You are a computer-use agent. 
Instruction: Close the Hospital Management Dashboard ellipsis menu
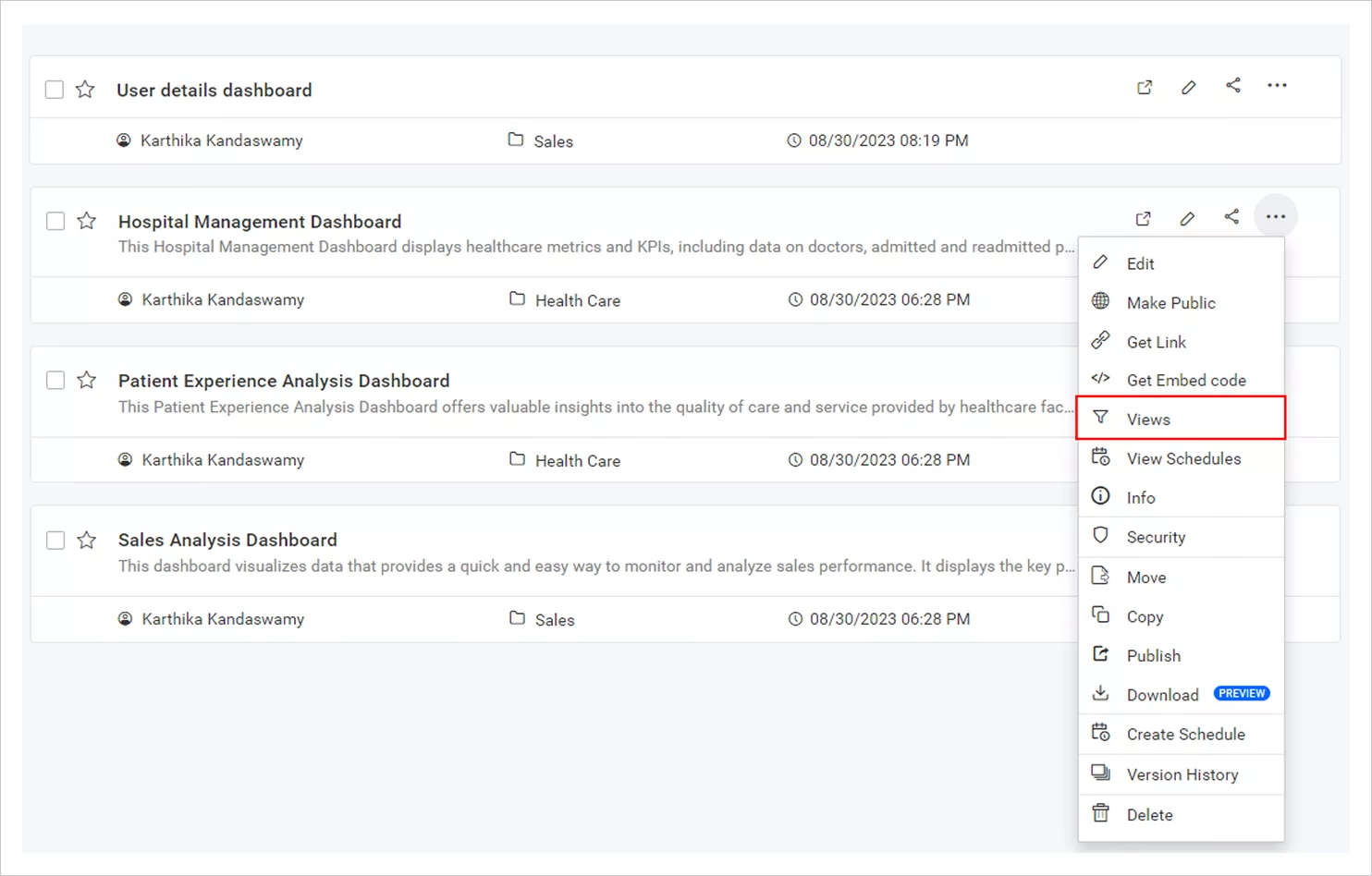pos(1276,217)
